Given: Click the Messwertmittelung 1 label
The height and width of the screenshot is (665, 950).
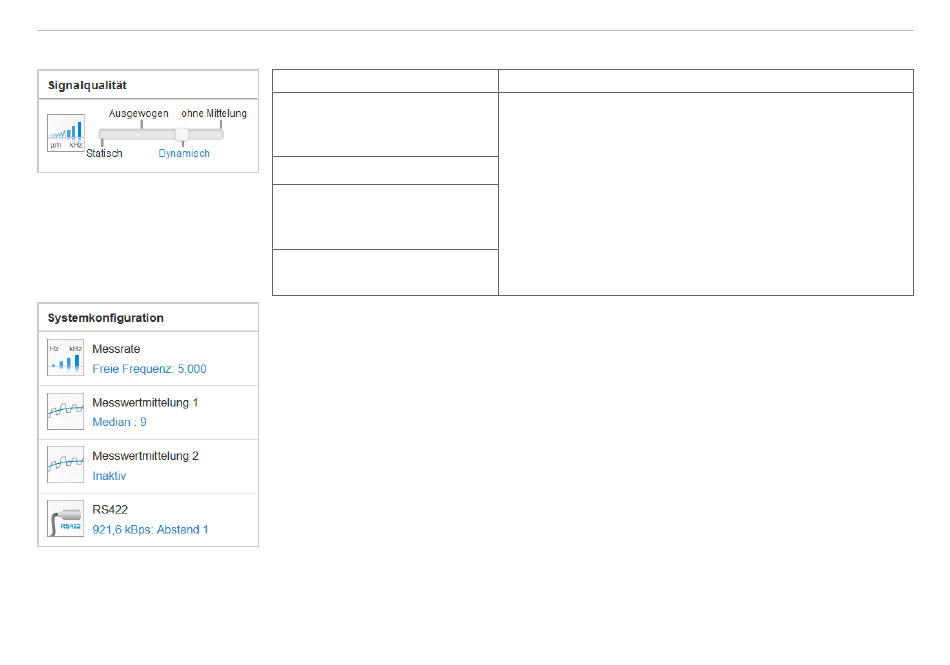Looking at the screenshot, I should pyautogui.click(x=145, y=403).
